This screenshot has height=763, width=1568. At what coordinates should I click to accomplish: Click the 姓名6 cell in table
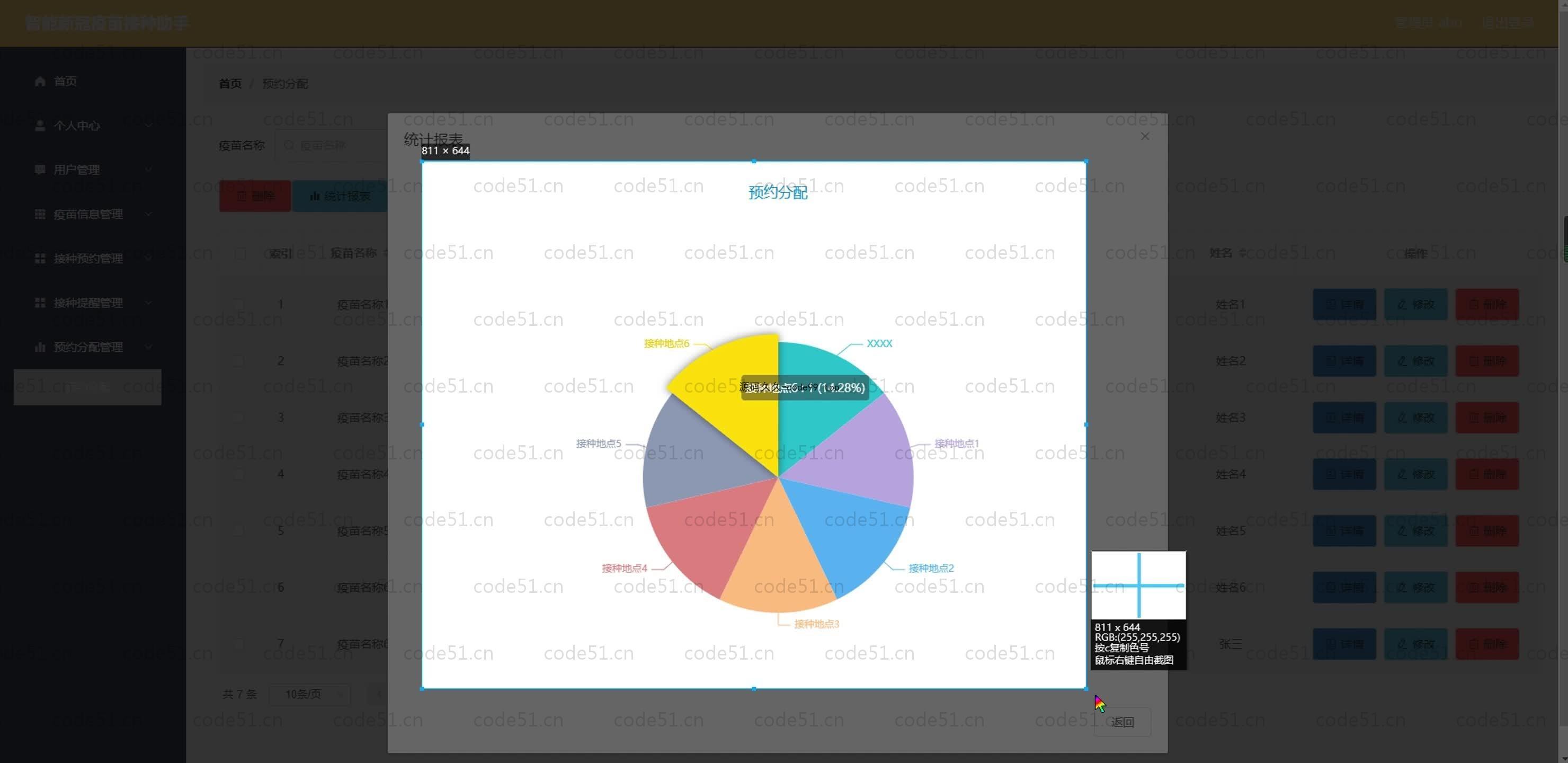coord(1230,588)
